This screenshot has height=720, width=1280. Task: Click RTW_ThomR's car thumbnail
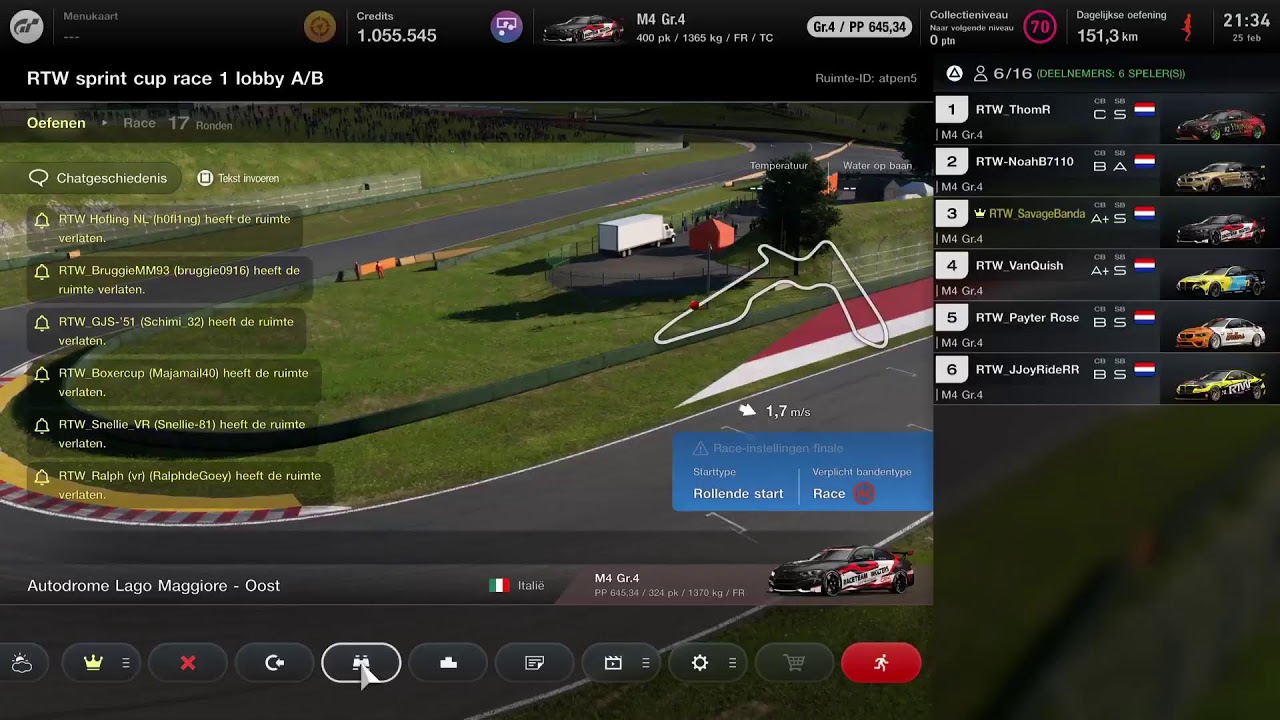pyautogui.click(x=1220, y=123)
